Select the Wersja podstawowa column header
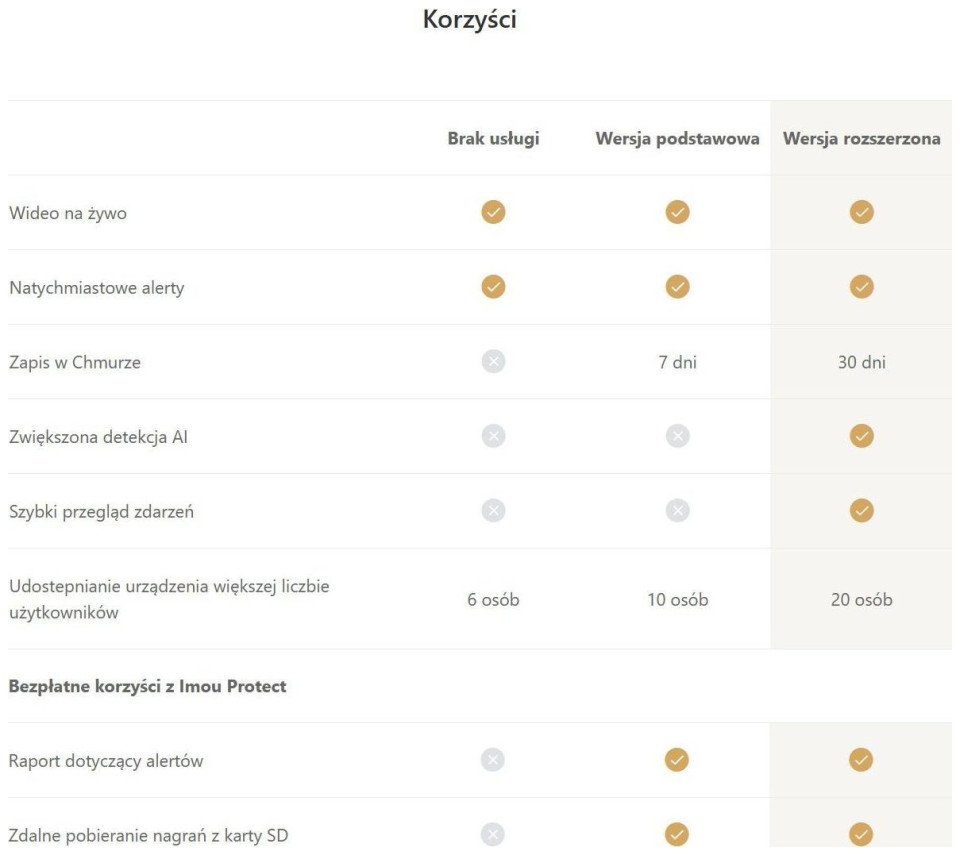960x855 pixels. [678, 139]
